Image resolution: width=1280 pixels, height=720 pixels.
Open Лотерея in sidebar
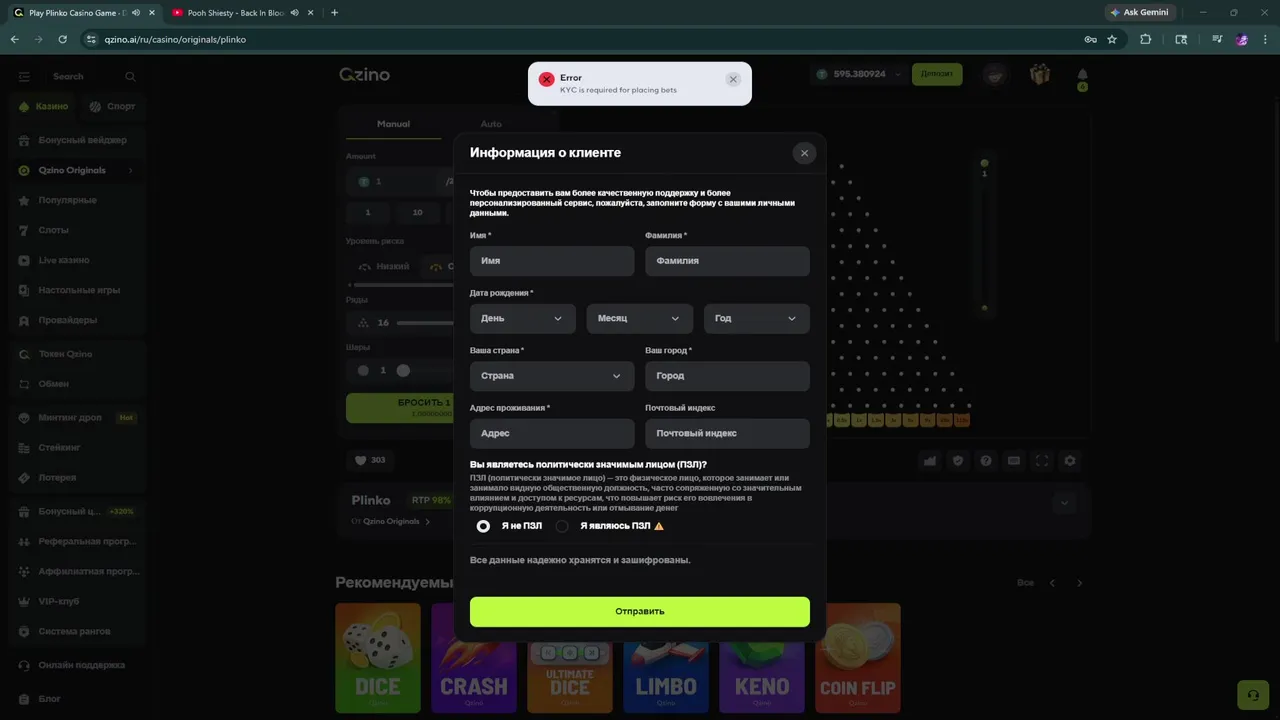click(76, 478)
